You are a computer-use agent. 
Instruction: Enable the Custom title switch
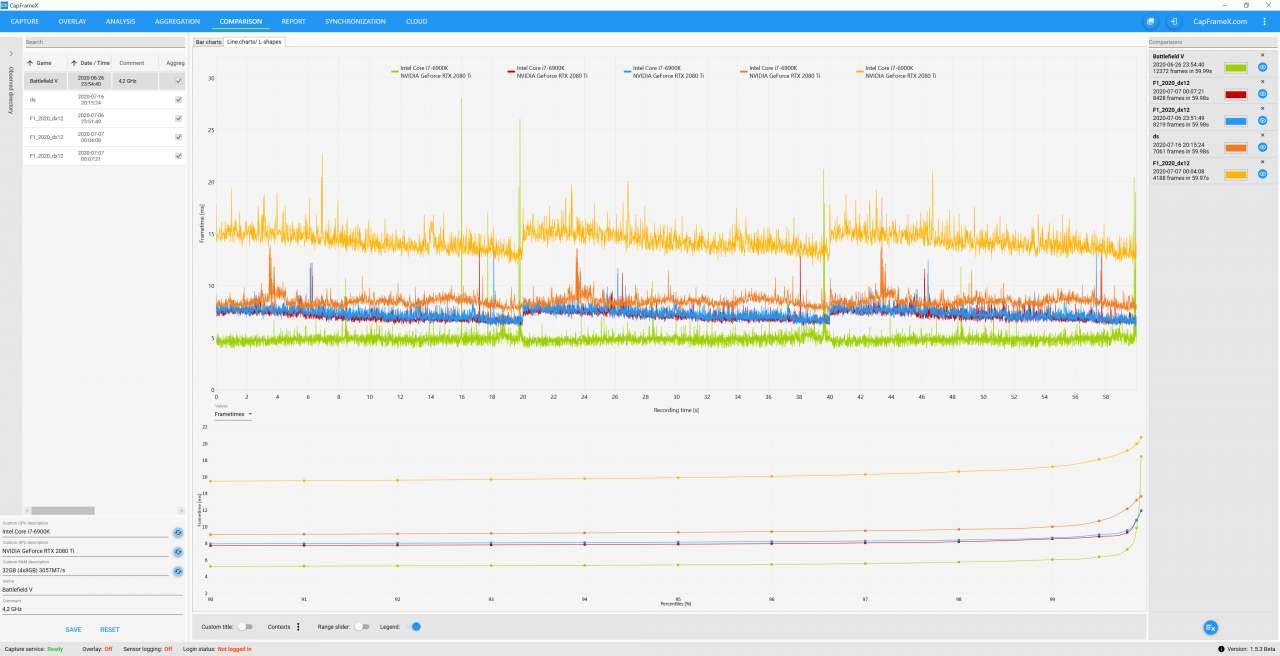[245, 627]
